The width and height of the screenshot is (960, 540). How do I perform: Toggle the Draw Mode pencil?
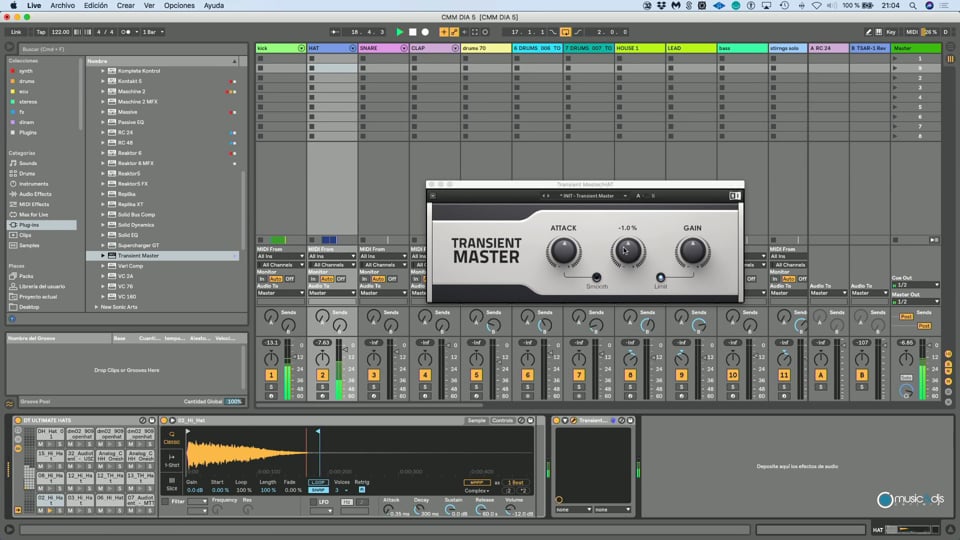click(868, 32)
